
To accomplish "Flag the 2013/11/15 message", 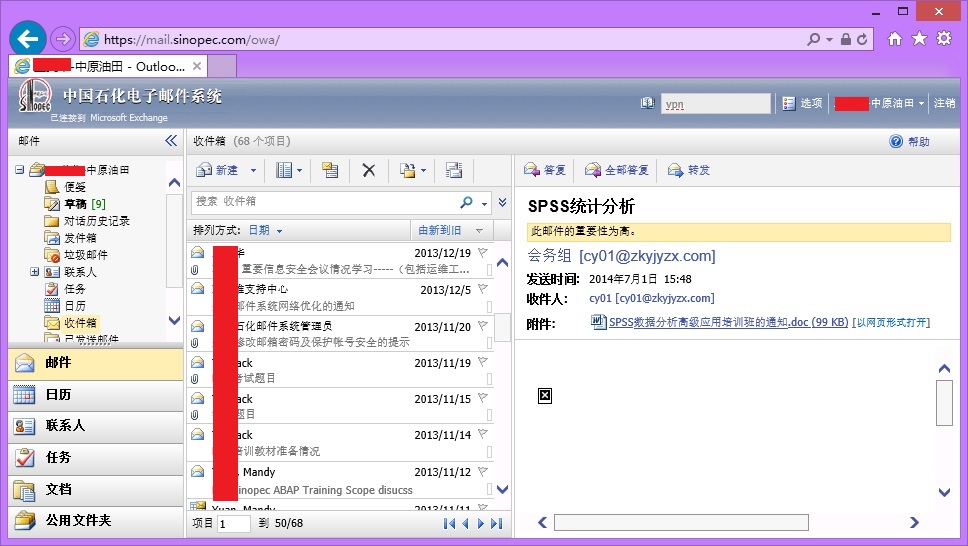I will click(483, 398).
